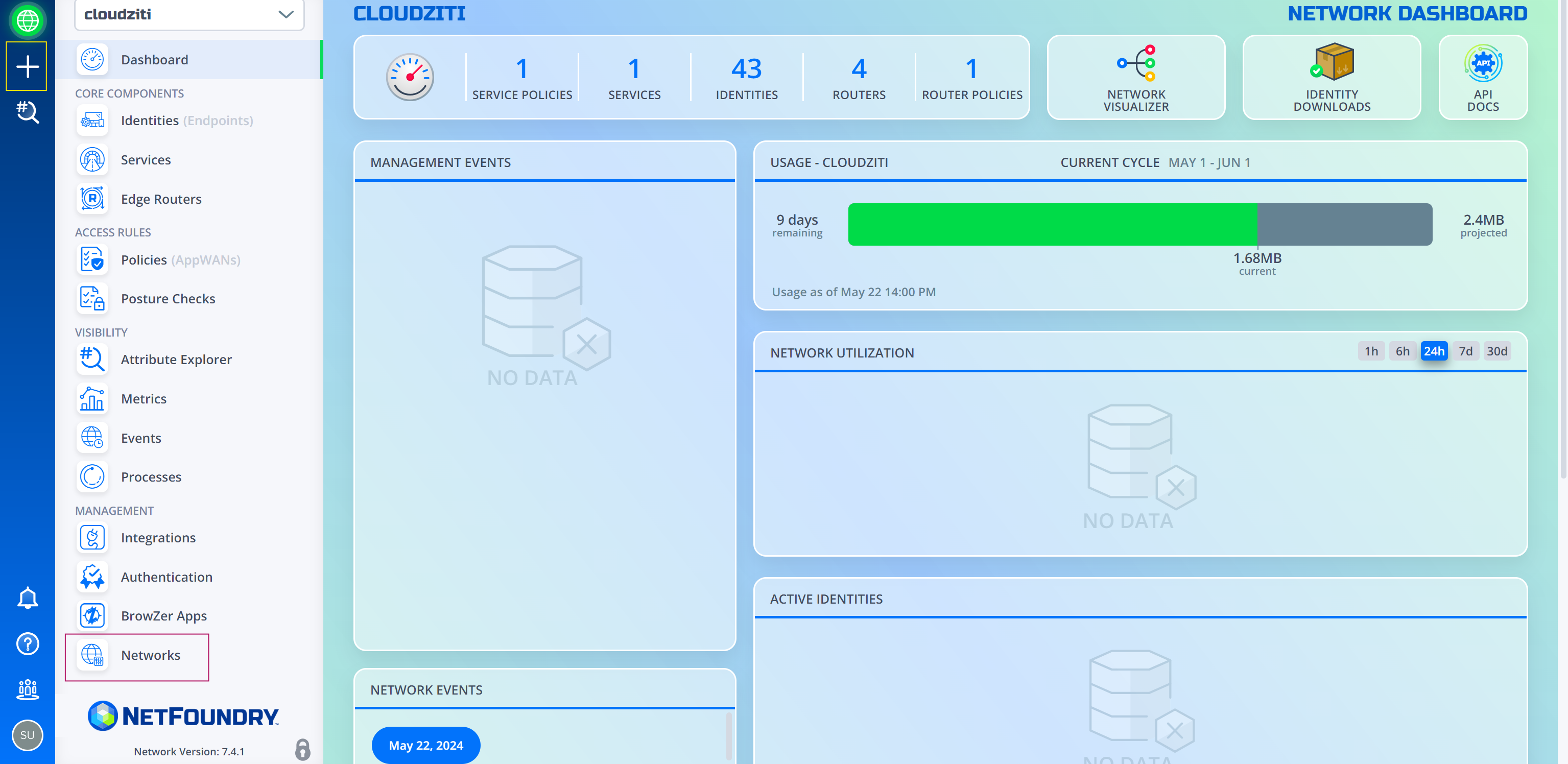Select the 7d utilization range
The height and width of the screenshot is (764, 1568).
1465,351
